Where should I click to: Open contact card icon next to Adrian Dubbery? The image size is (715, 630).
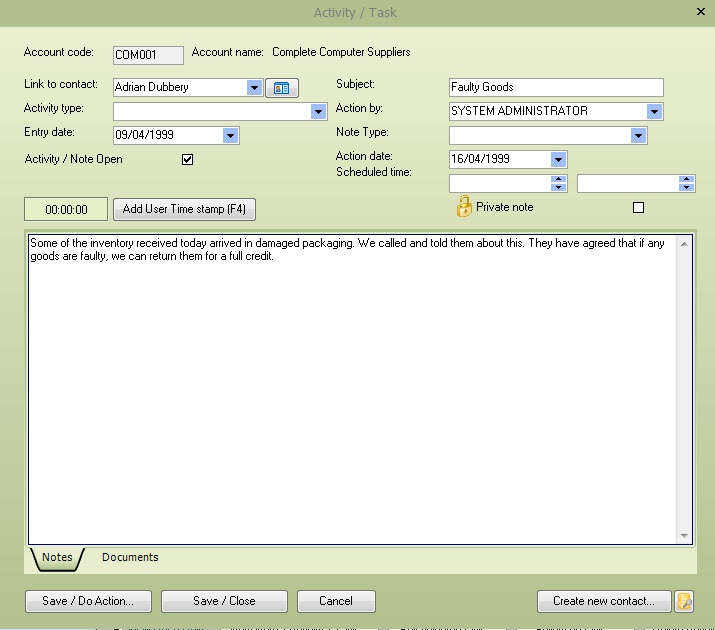tap(282, 88)
